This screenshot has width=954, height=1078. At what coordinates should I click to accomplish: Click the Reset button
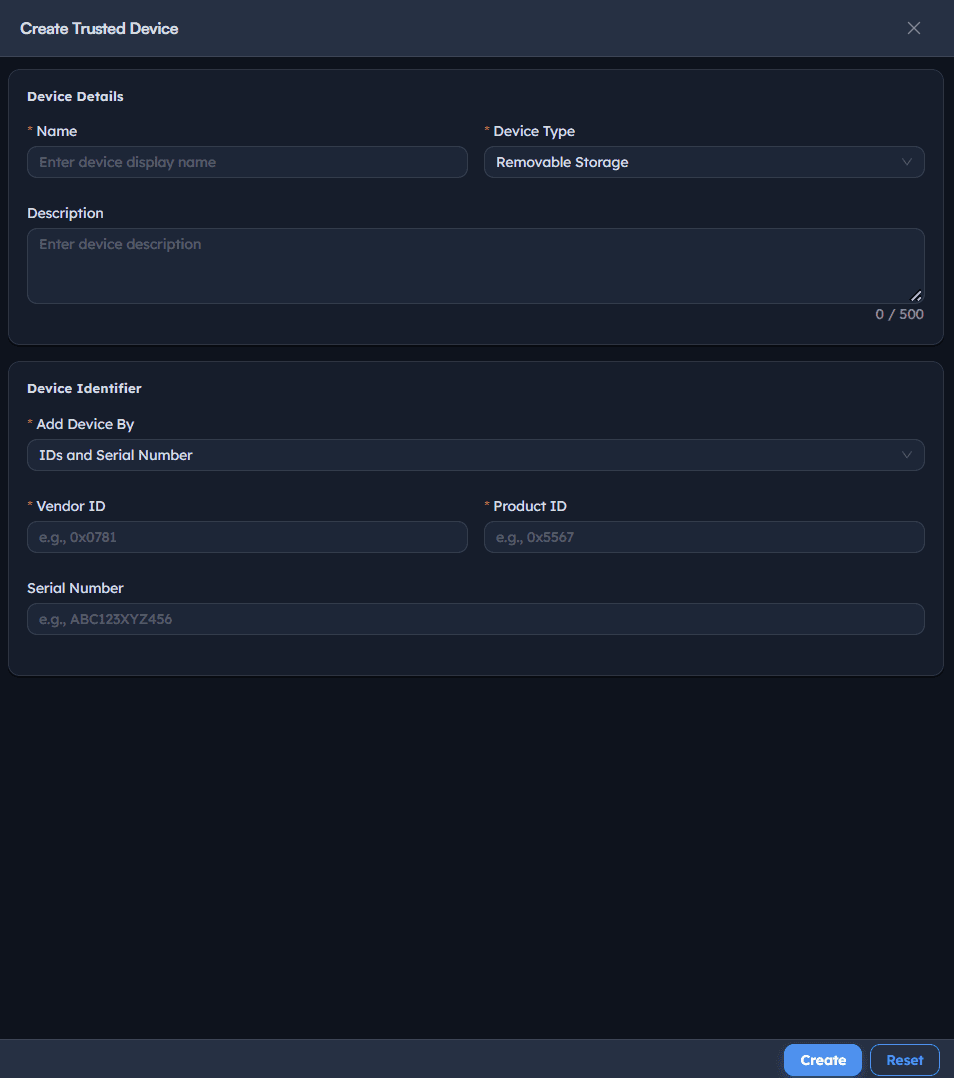tap(905, 1060)
